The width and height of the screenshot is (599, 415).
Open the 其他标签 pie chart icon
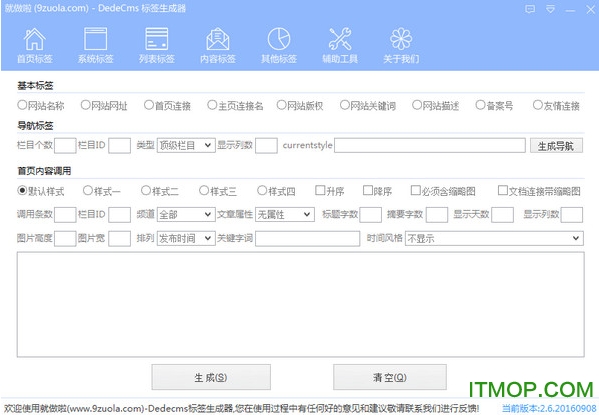click(279, 39)
